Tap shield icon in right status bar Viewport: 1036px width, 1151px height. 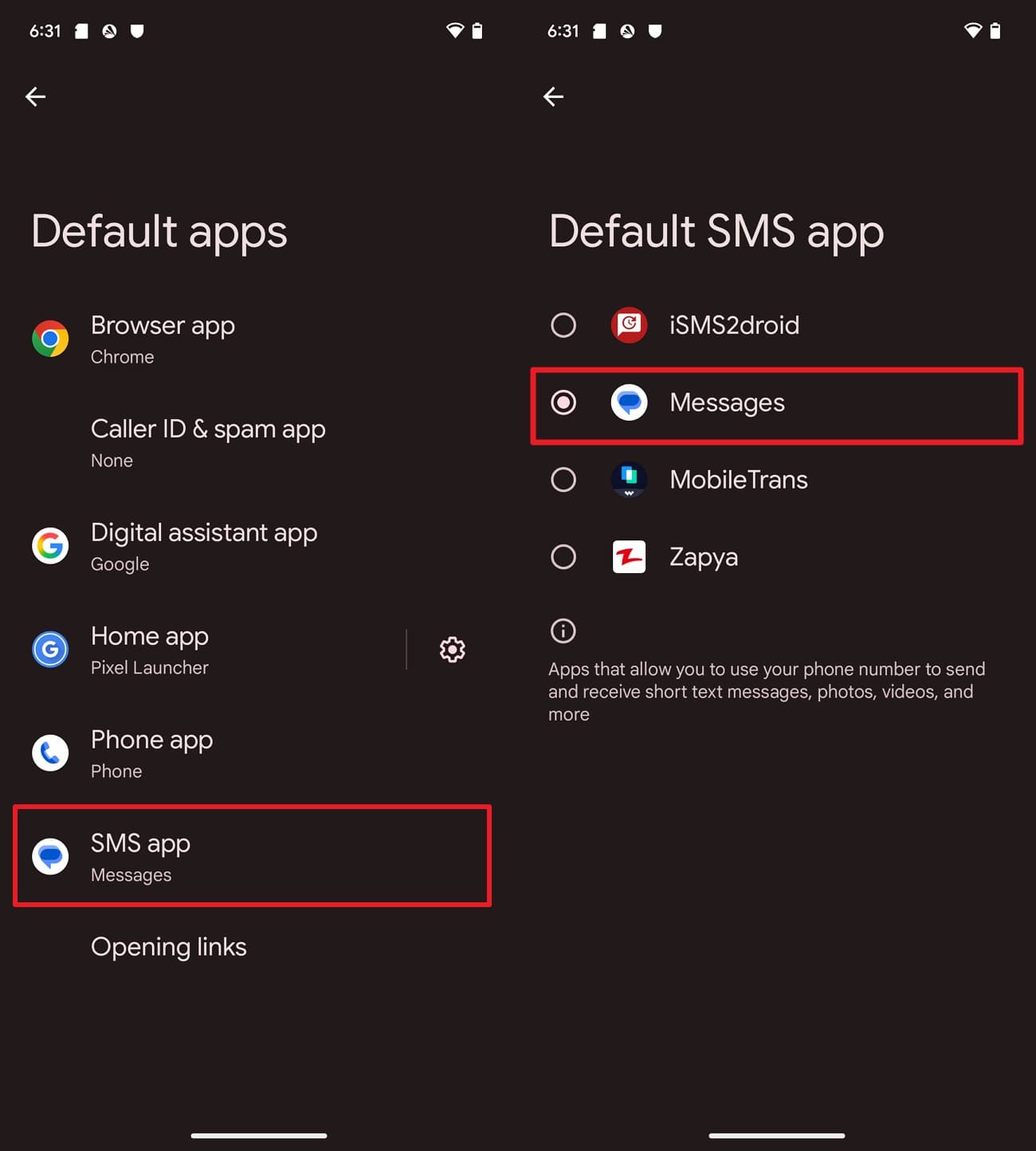point(655,31)
